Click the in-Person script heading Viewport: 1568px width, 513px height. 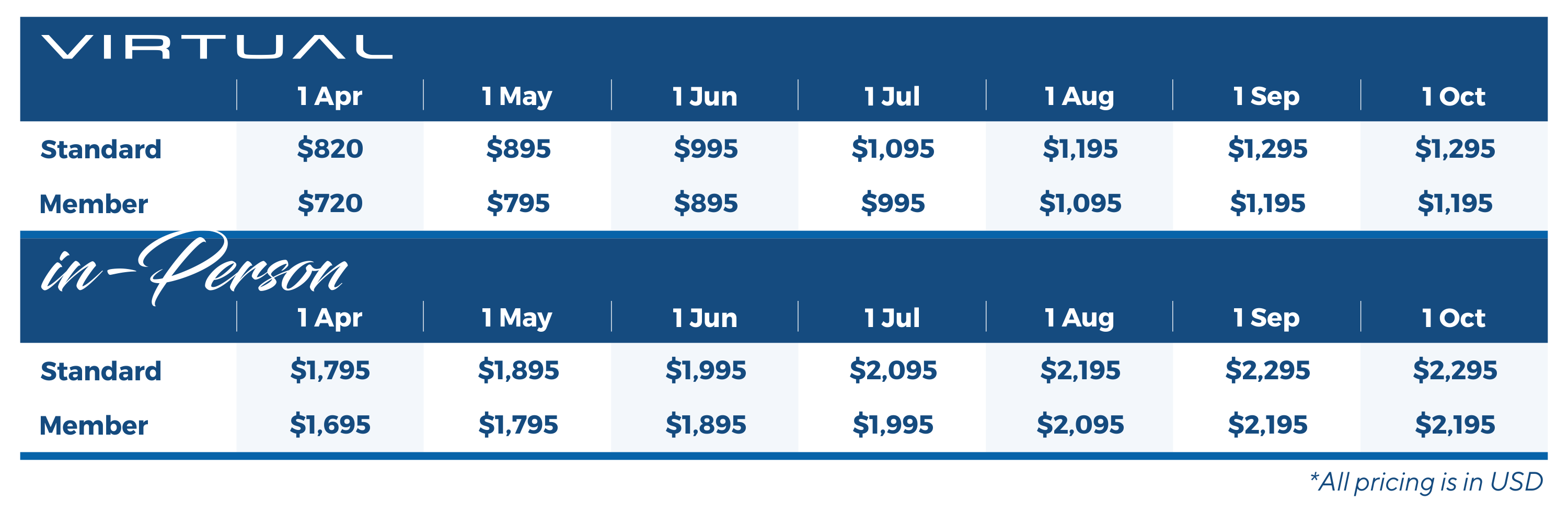coord(193,269)
